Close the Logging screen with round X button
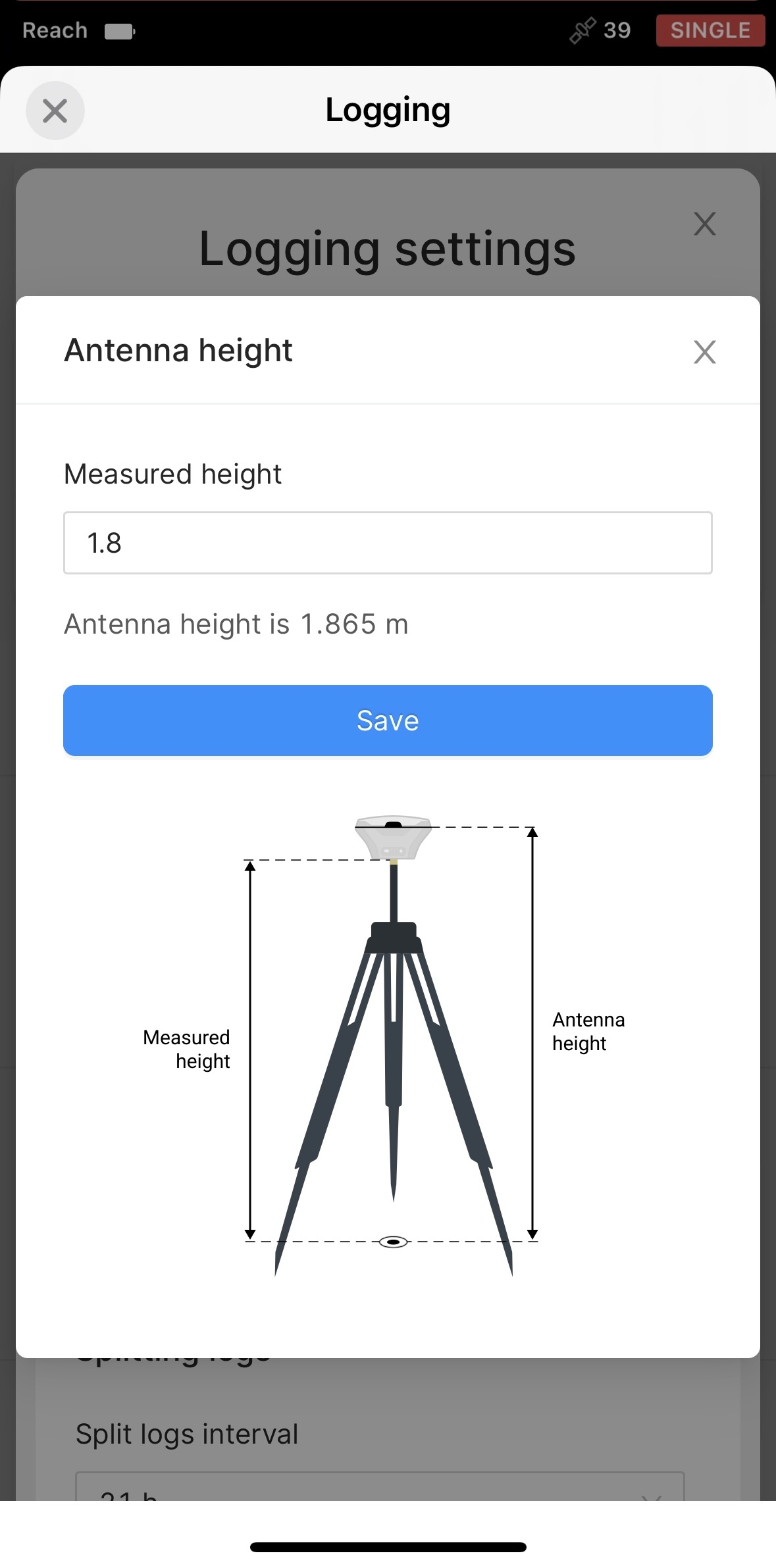Screen dimensions: 776x1568 [55, 111]
